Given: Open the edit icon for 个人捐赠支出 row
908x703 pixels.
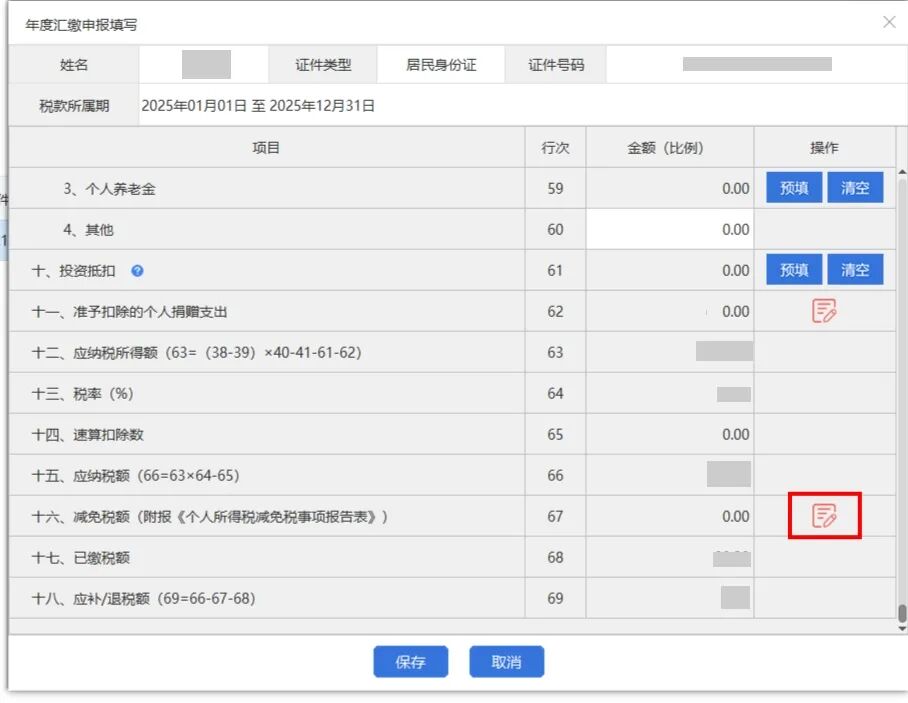Looking at the screenshot, I should 824,311.
